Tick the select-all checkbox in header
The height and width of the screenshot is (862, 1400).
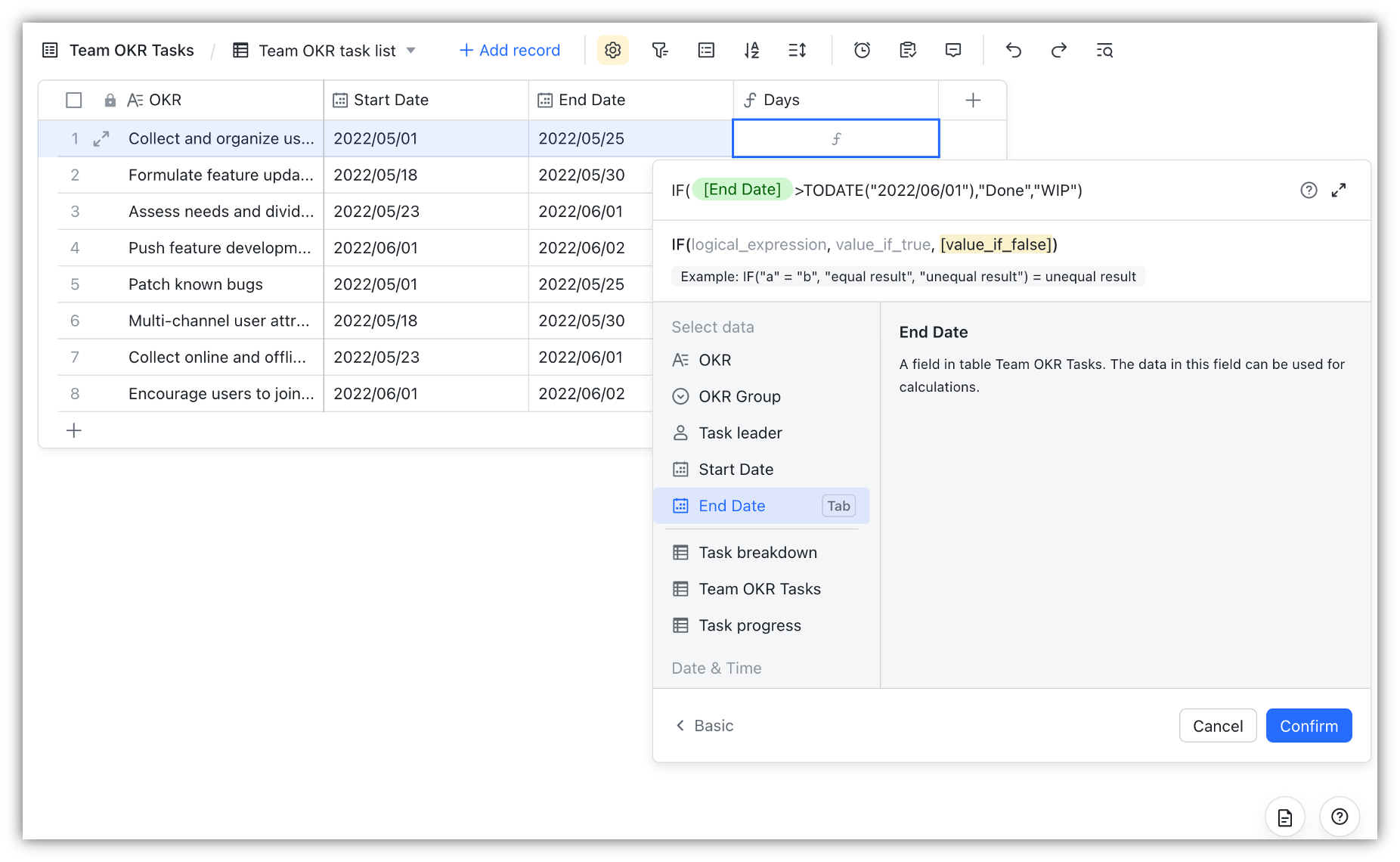(x=74, y=100)
